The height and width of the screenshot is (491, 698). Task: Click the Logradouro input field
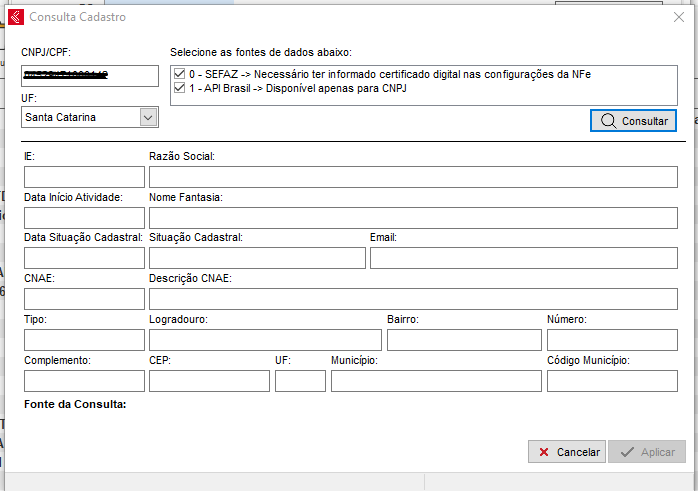click(x=265, y=340)
